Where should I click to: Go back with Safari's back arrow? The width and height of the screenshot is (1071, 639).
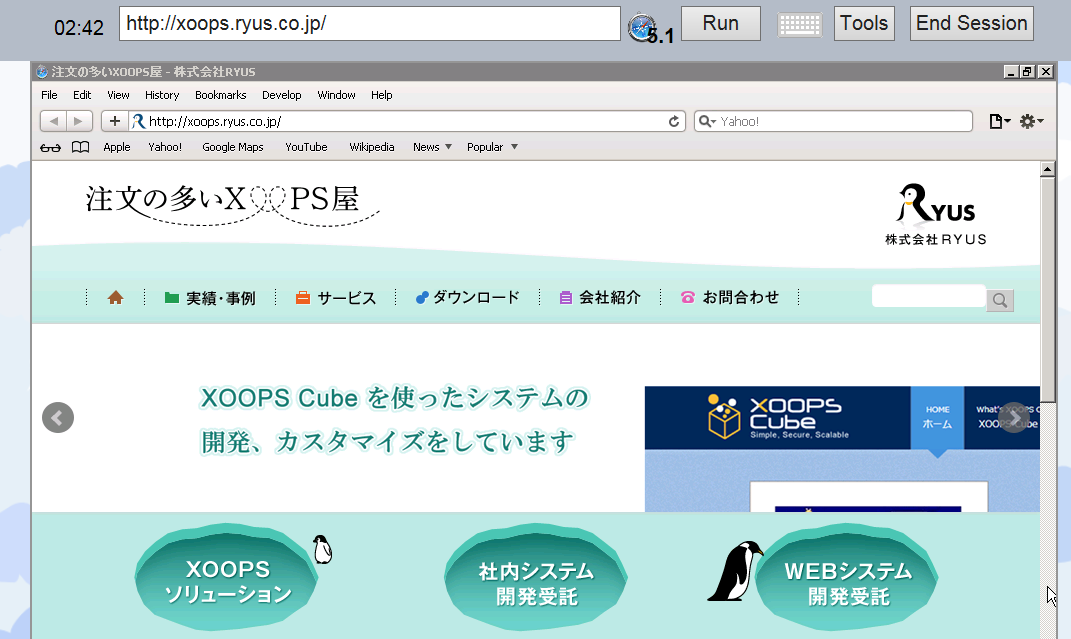pos(53,122)
